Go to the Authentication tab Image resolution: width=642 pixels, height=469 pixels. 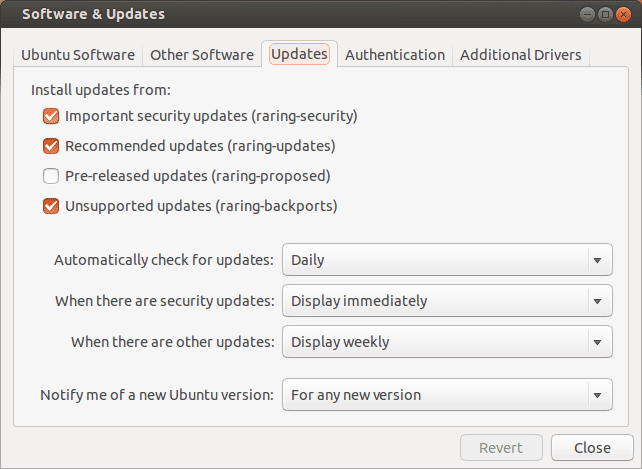point(395,55)
